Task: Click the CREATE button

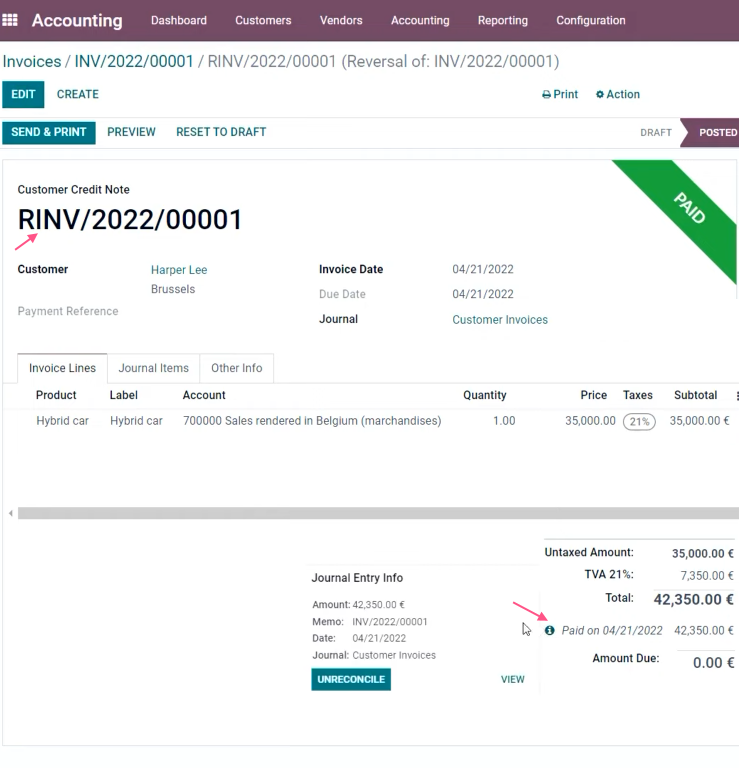Action: [77, 94]
